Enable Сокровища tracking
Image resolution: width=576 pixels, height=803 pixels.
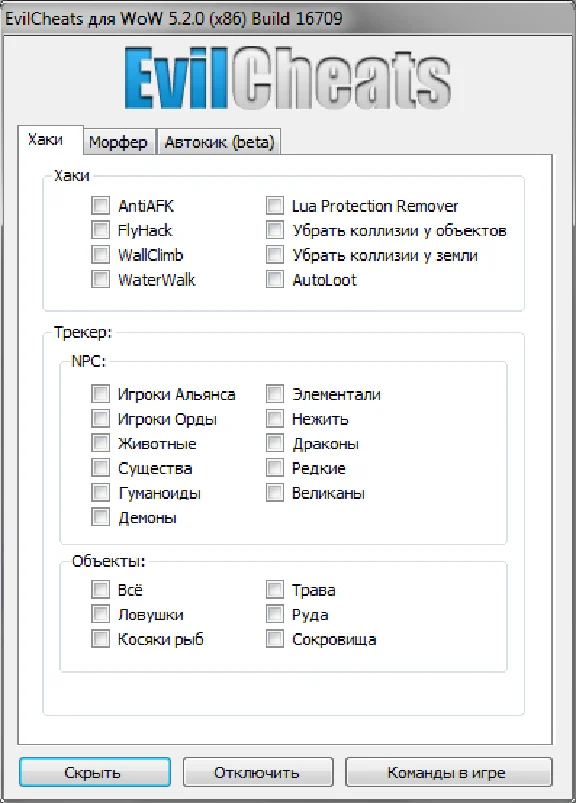click(275, 639)
